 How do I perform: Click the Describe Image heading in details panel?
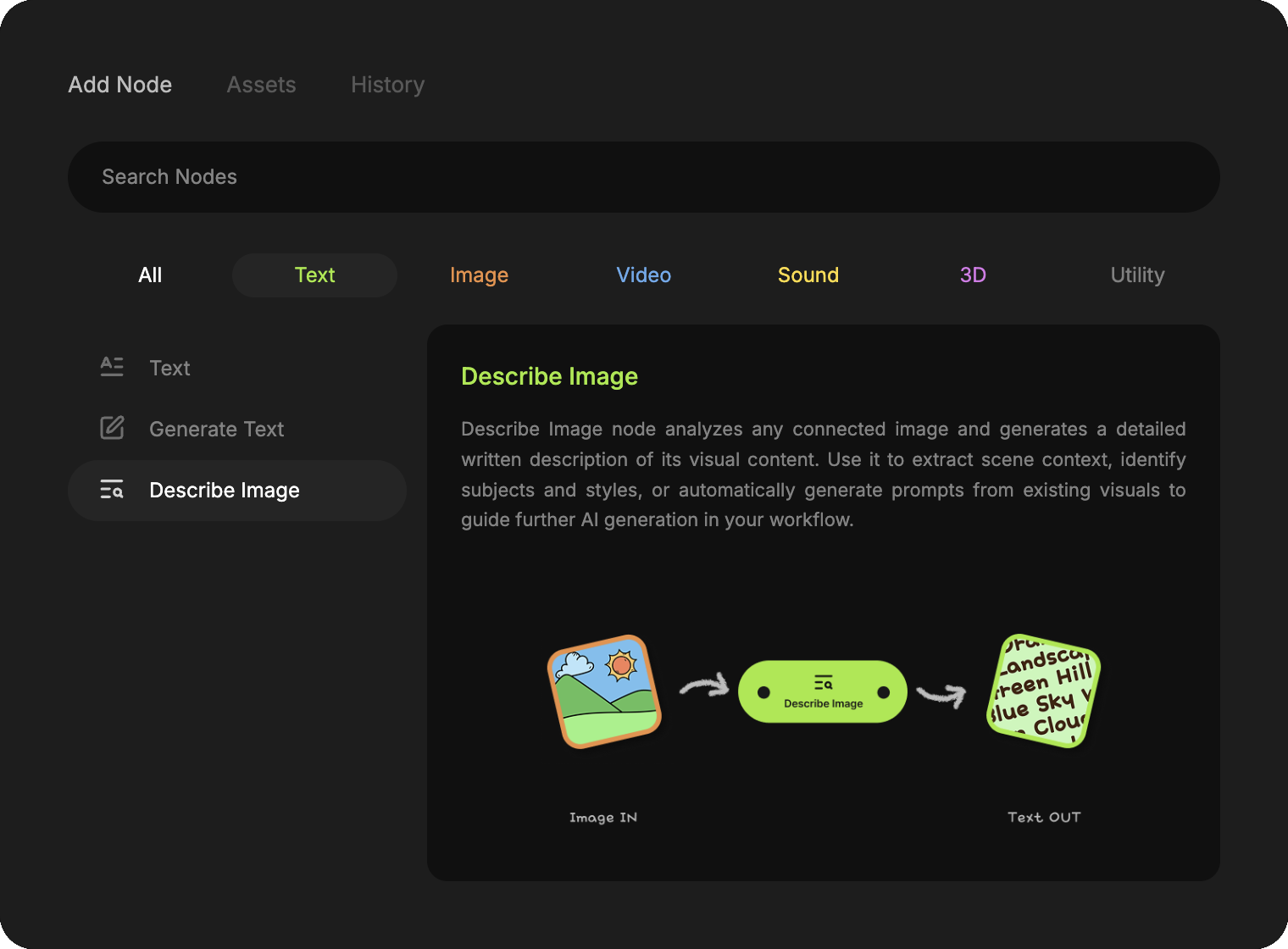[549, 376]
